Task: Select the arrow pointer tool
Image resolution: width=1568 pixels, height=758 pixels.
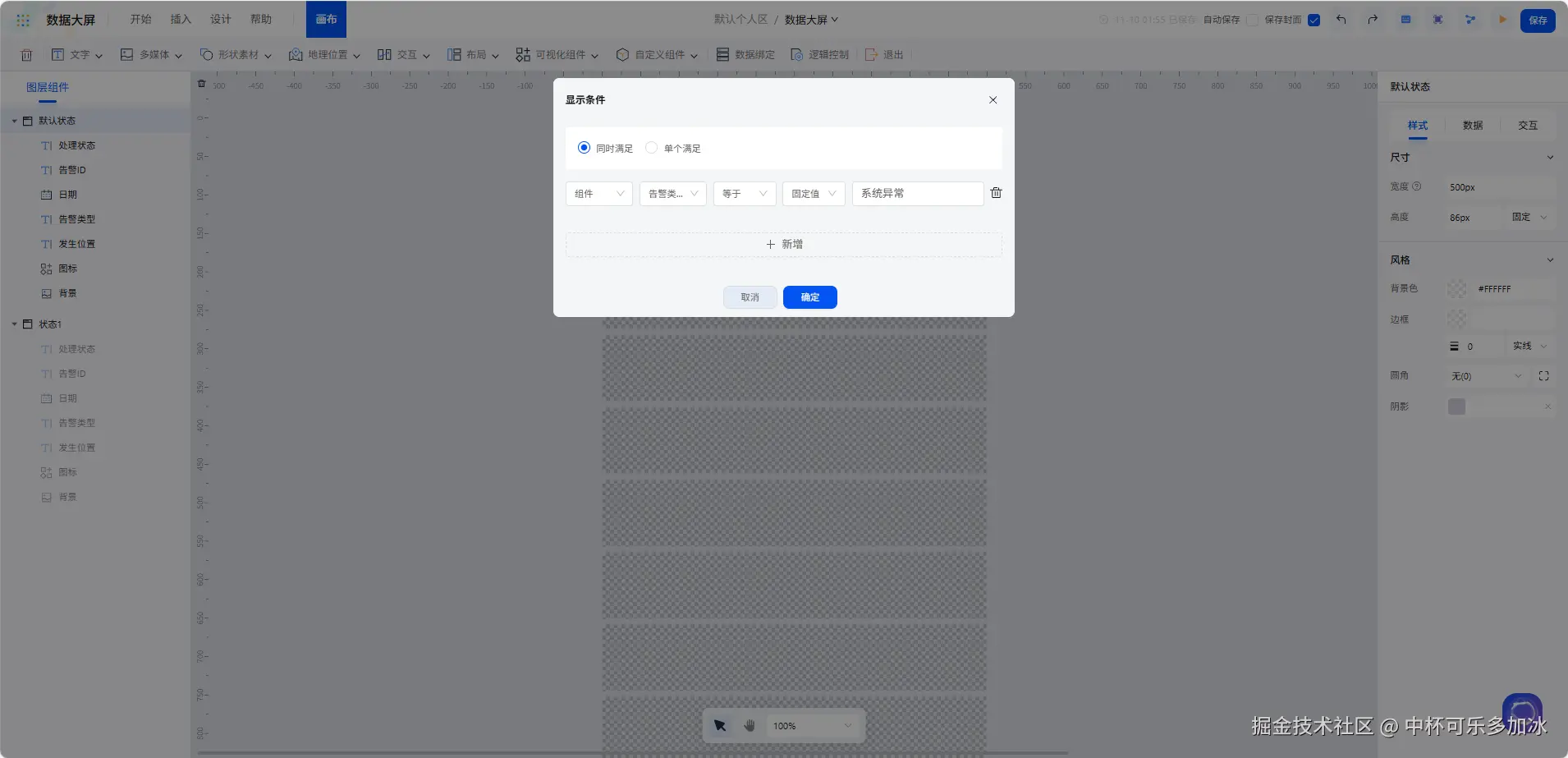Action: click(x=720, y=726)
